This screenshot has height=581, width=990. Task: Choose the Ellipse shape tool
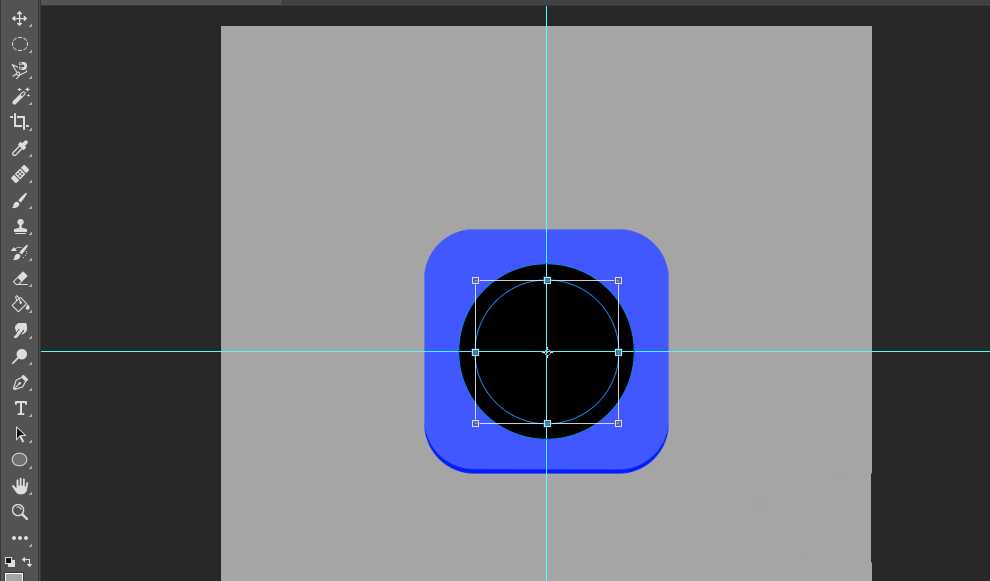[x=19, y=460]
